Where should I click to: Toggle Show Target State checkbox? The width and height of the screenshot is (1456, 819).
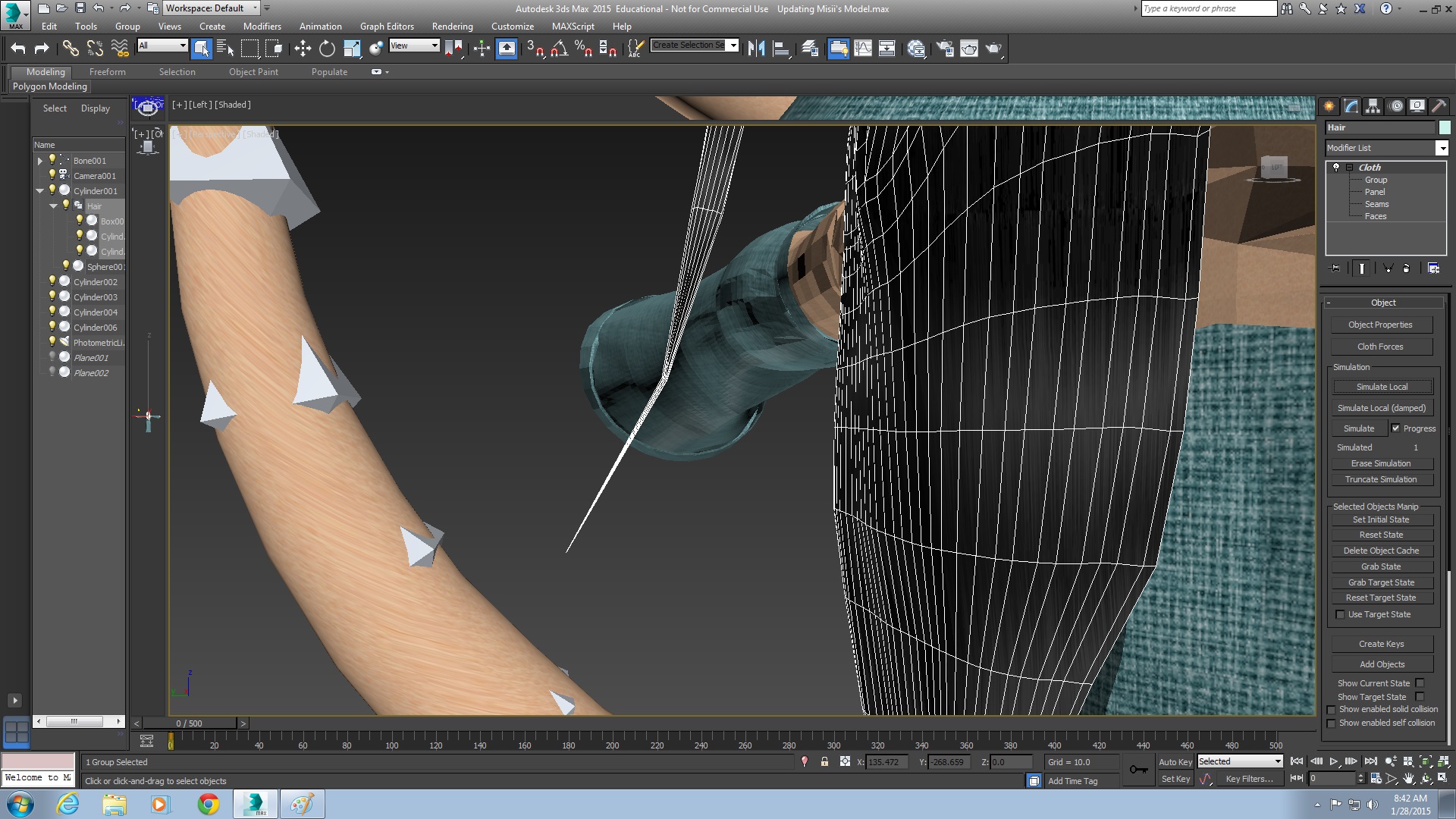click(1420, 697)
